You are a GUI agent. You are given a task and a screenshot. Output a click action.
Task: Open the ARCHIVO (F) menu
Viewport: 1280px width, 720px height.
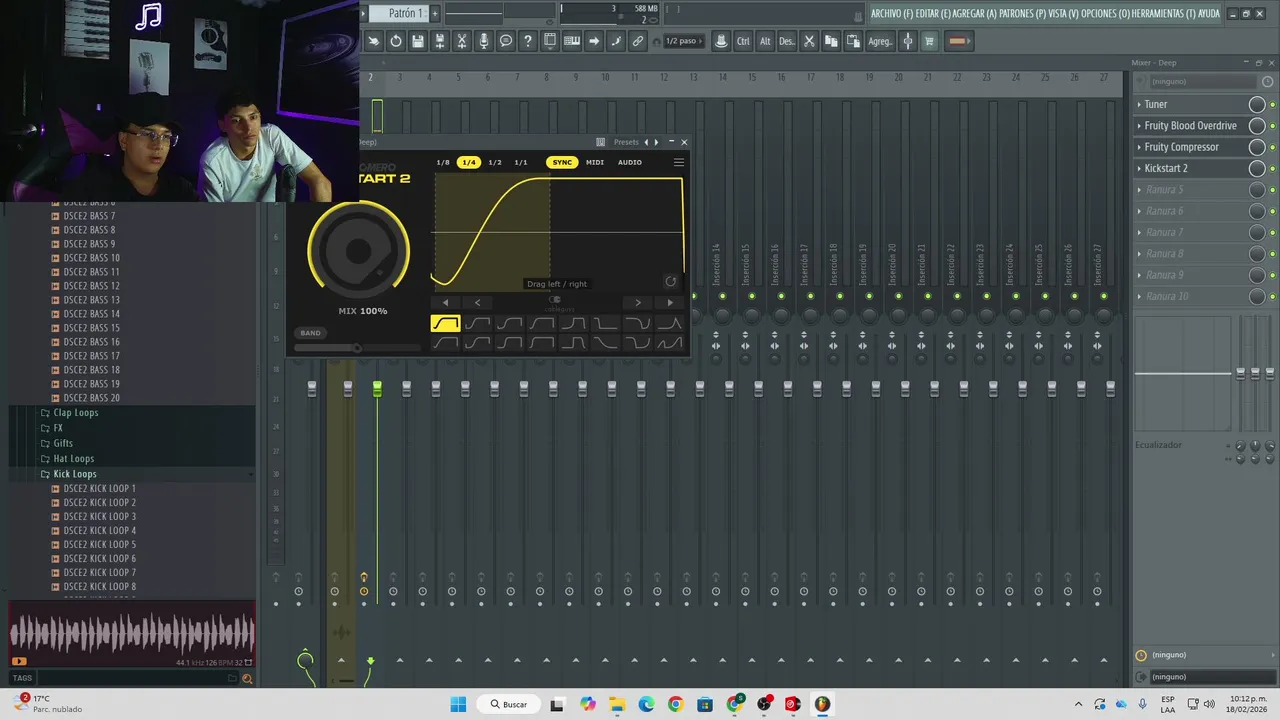[892, 13]
